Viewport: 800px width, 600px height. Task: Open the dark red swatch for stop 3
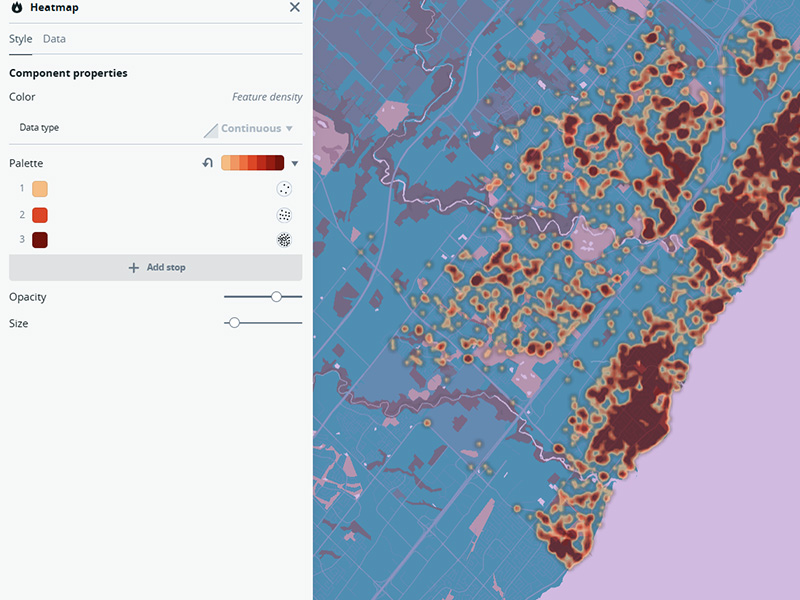[38, 240]
